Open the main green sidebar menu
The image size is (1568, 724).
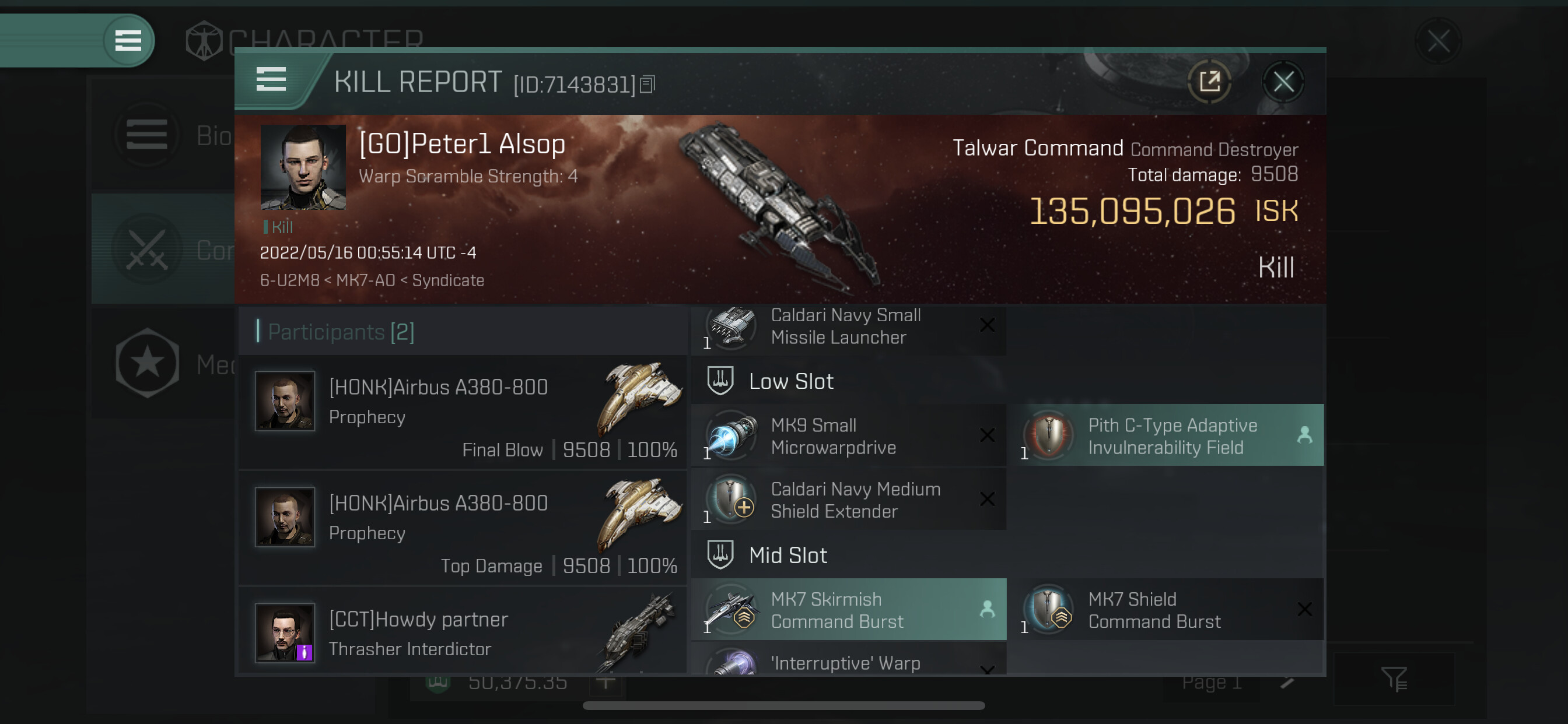click(128, 40)
